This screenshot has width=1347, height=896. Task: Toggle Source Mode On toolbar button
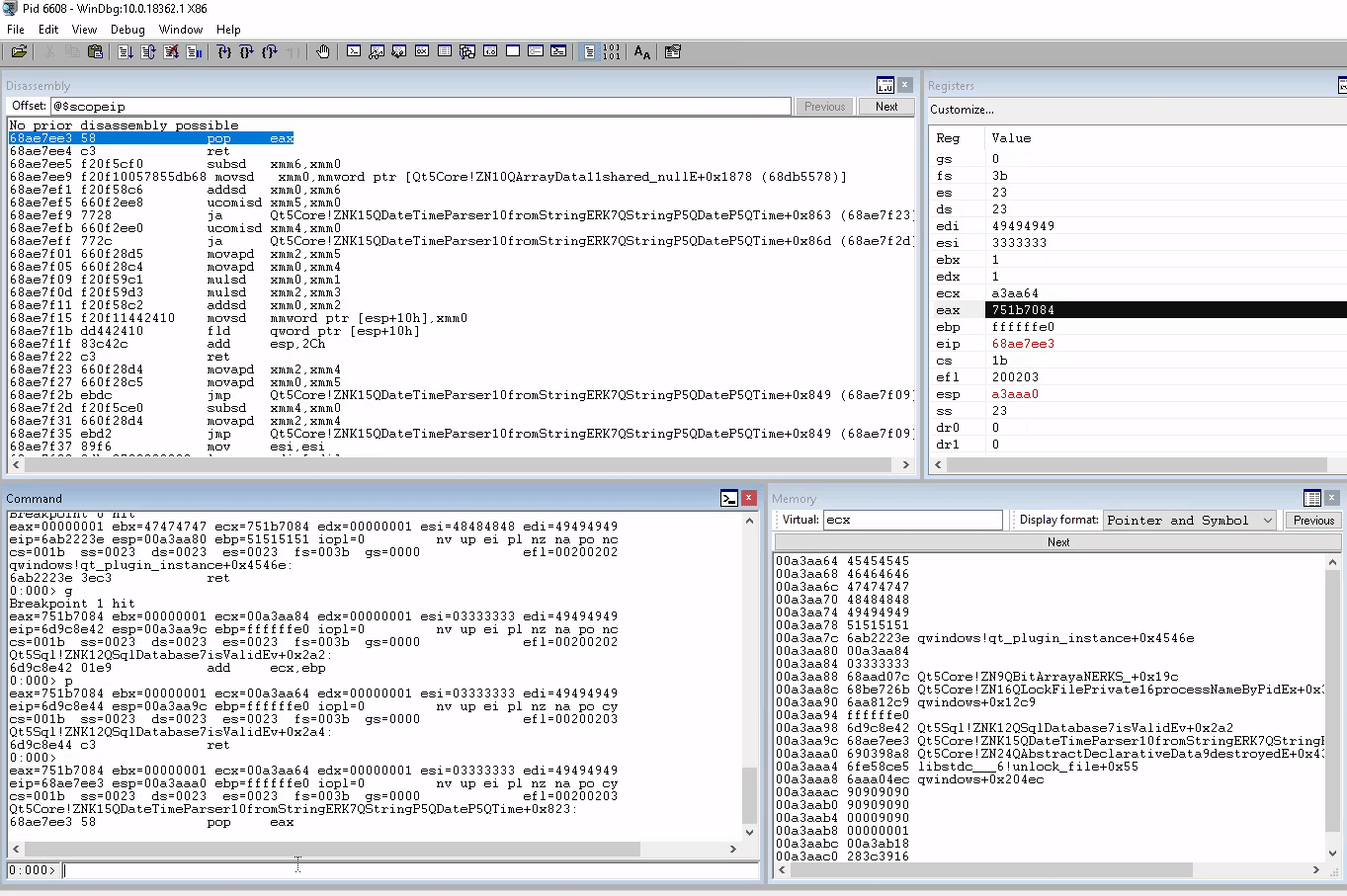[x=589, y=51]
